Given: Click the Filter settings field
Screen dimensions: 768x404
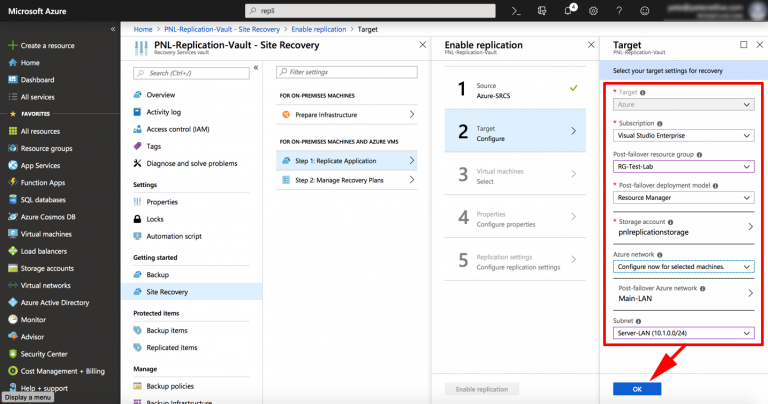Looking at the screenshot, I should [x=347, y=72].
